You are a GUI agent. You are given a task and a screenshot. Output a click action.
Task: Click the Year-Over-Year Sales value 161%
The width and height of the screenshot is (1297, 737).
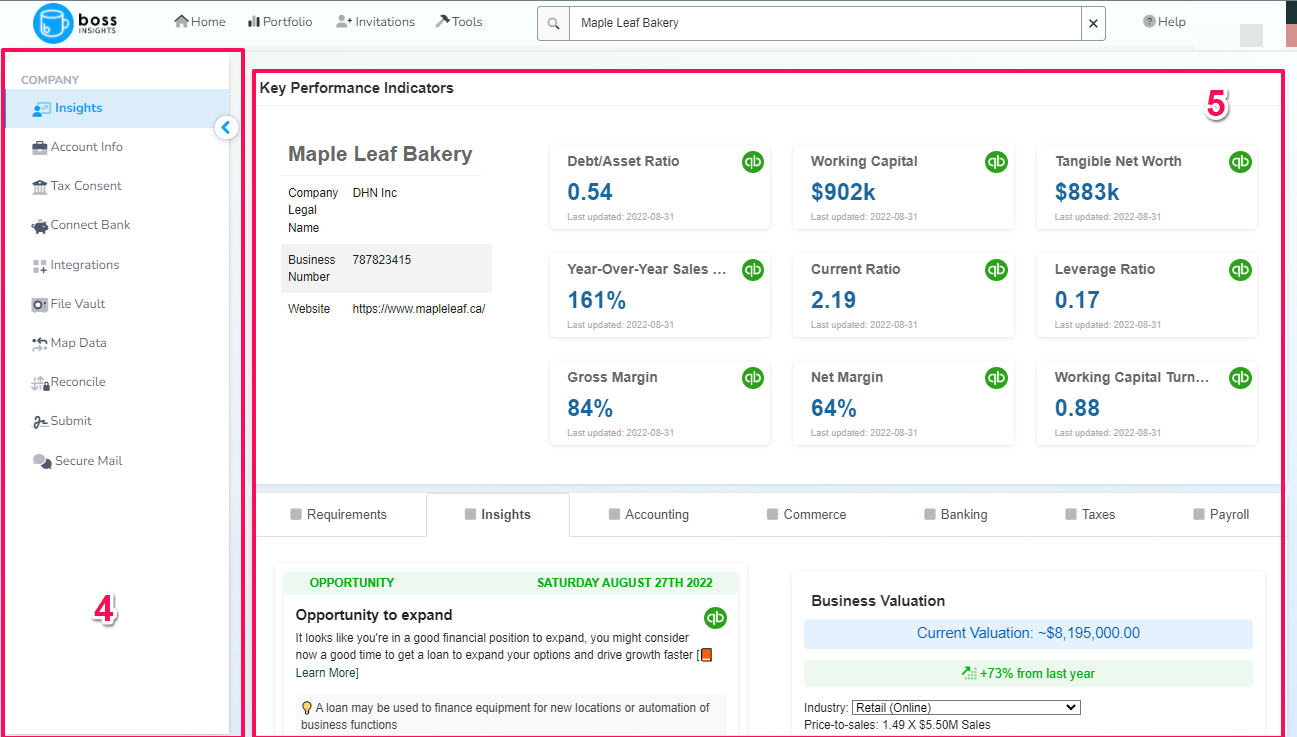[596, 300]
